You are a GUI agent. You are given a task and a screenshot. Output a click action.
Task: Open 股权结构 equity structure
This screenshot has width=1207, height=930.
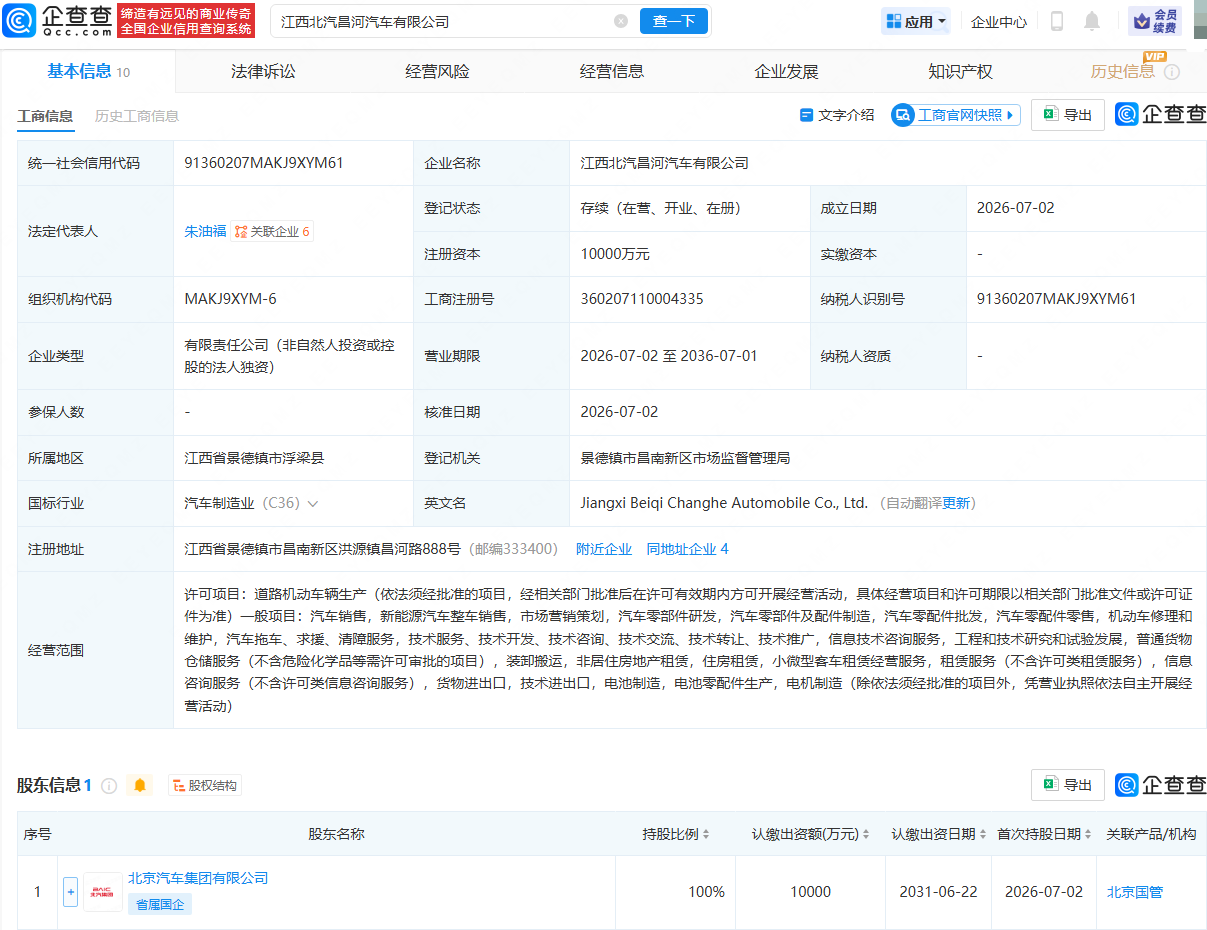click(205, 786)
